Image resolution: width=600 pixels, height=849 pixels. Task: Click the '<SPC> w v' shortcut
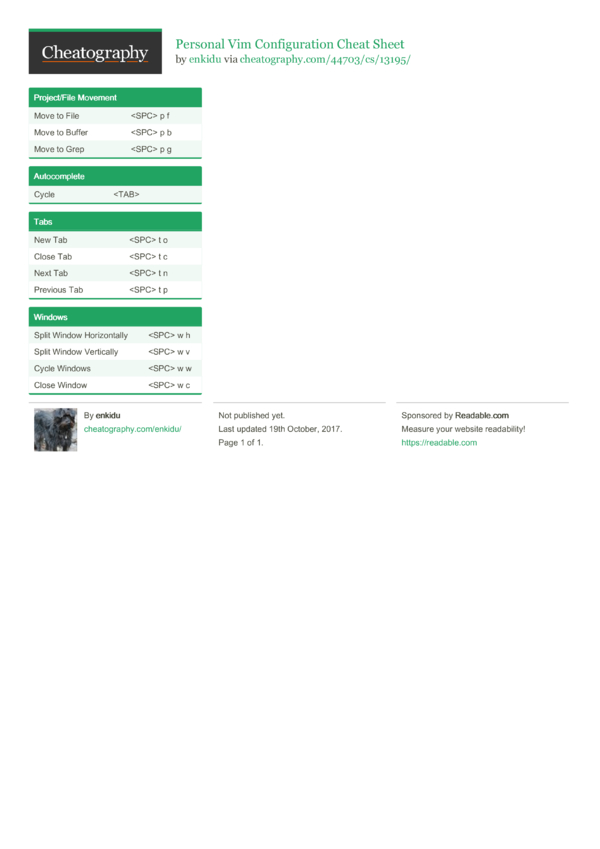(x=169, y=351)
